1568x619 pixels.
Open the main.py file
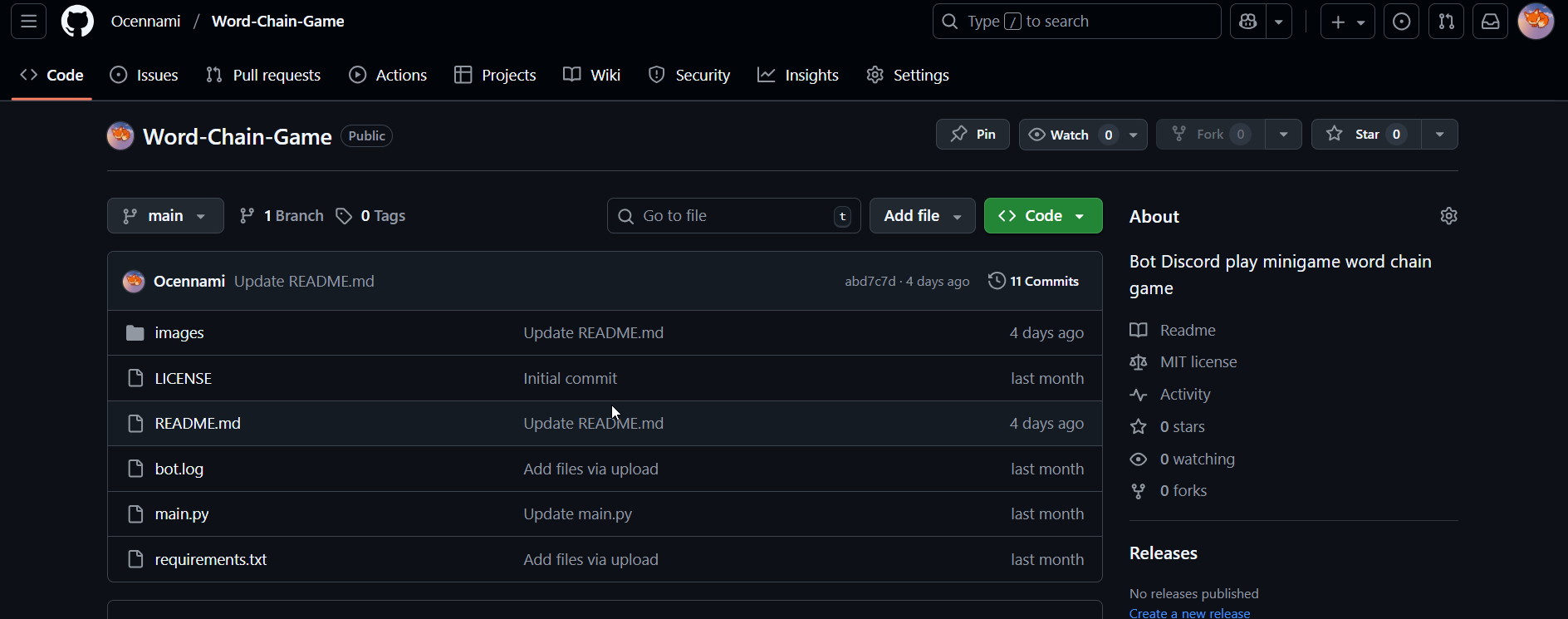pos(182,514)
